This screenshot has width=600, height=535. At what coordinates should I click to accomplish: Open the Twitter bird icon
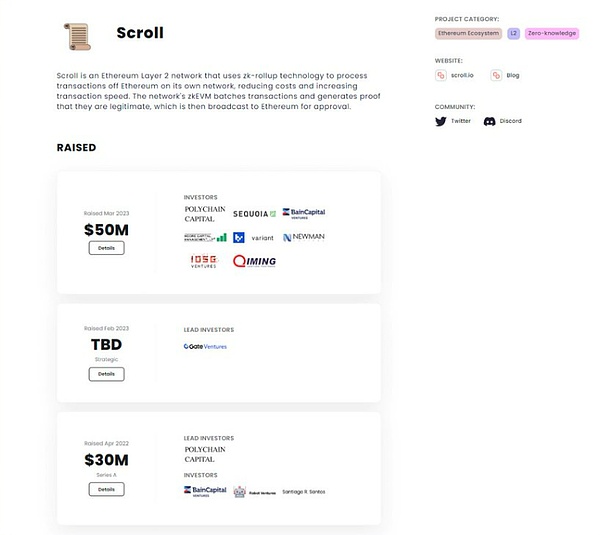point(441,121)
